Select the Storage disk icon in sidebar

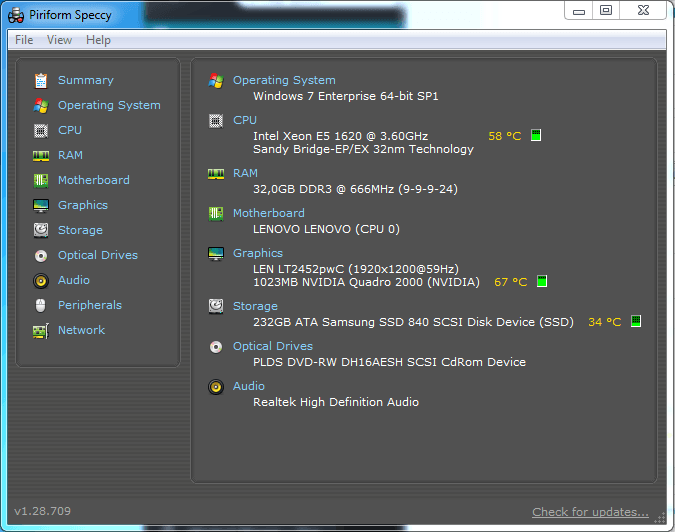(41, 230)
